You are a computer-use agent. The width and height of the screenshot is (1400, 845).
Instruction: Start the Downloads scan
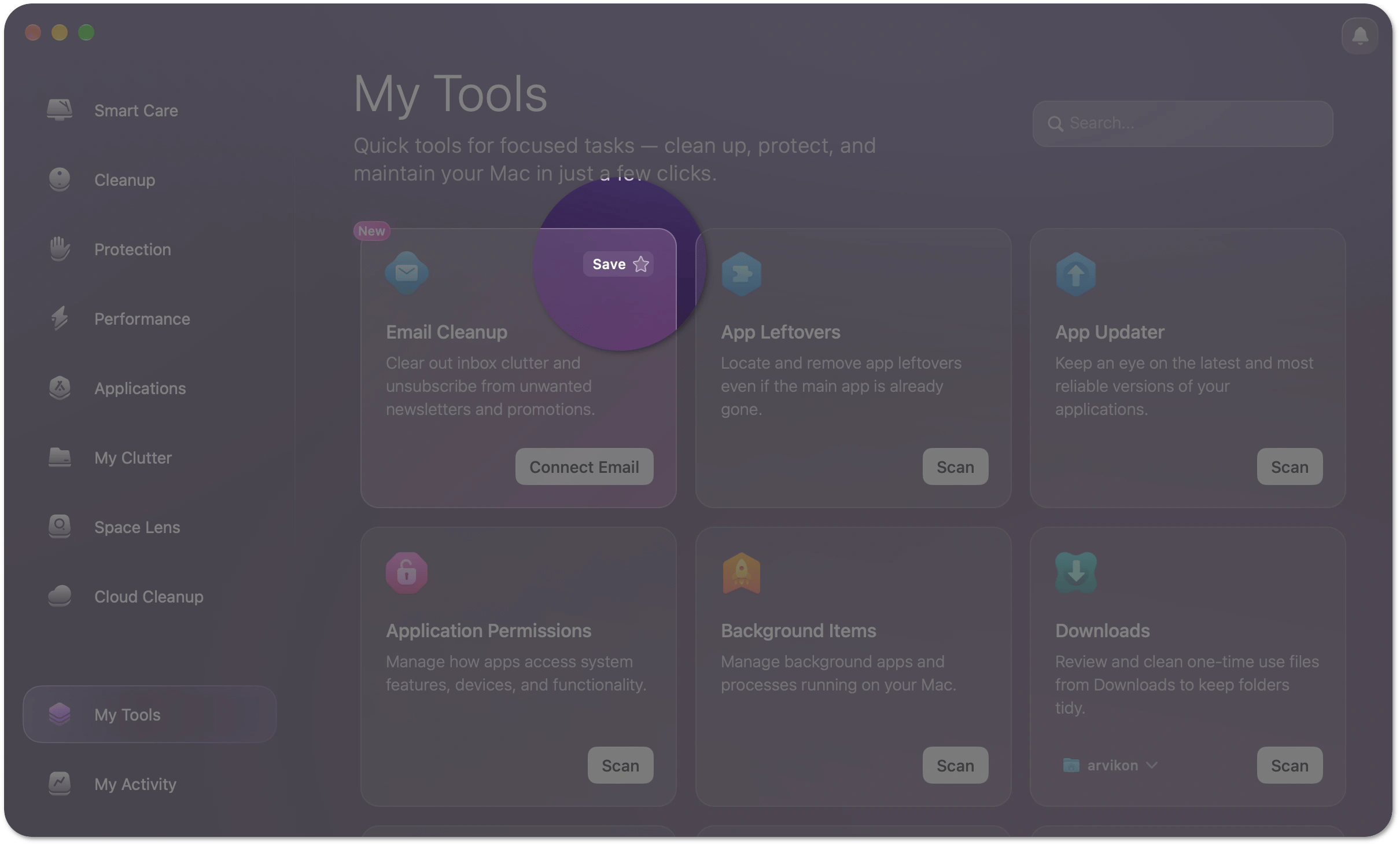click(1290, 765)
